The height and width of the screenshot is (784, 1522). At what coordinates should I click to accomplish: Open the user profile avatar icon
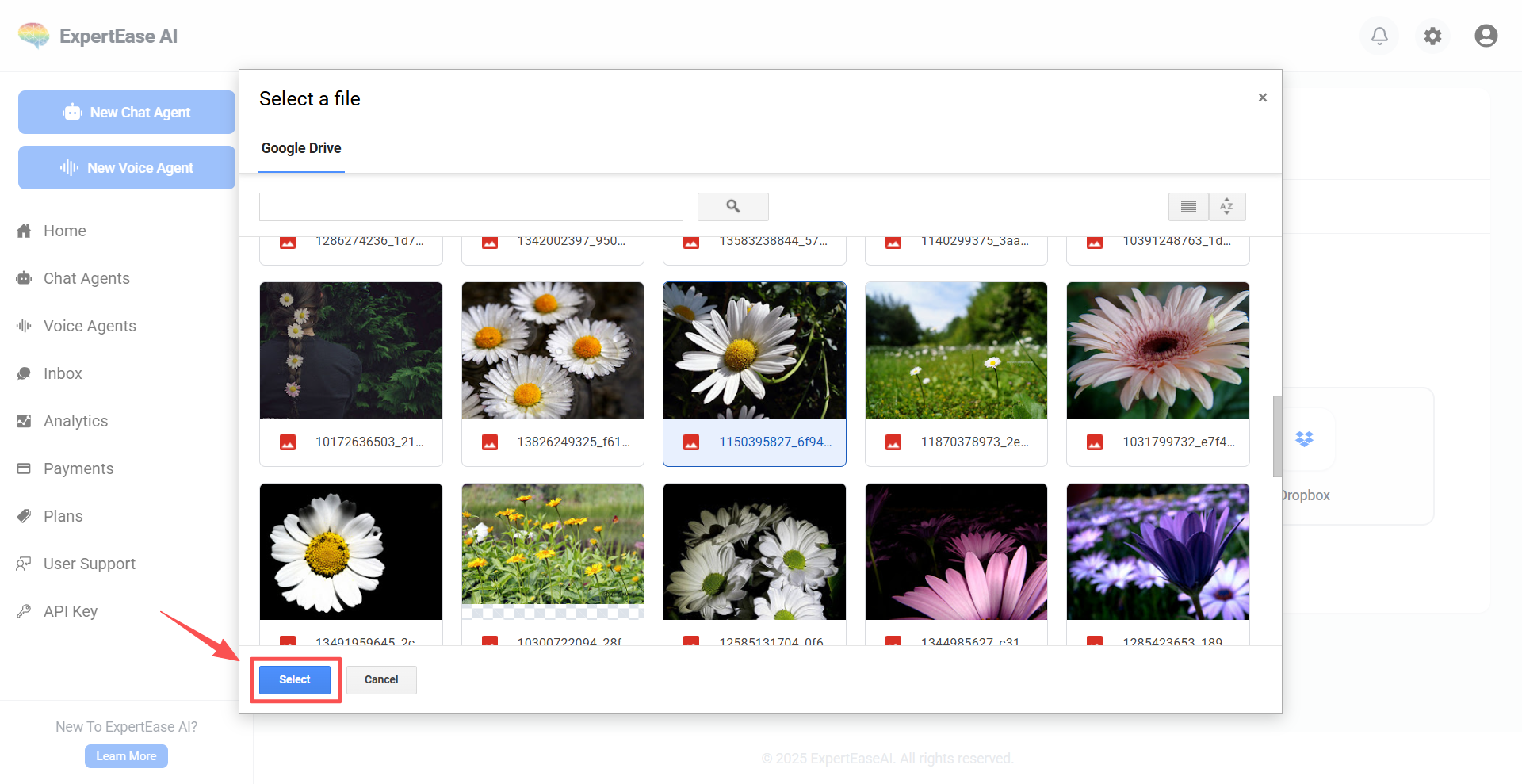tap(1486, 36)
